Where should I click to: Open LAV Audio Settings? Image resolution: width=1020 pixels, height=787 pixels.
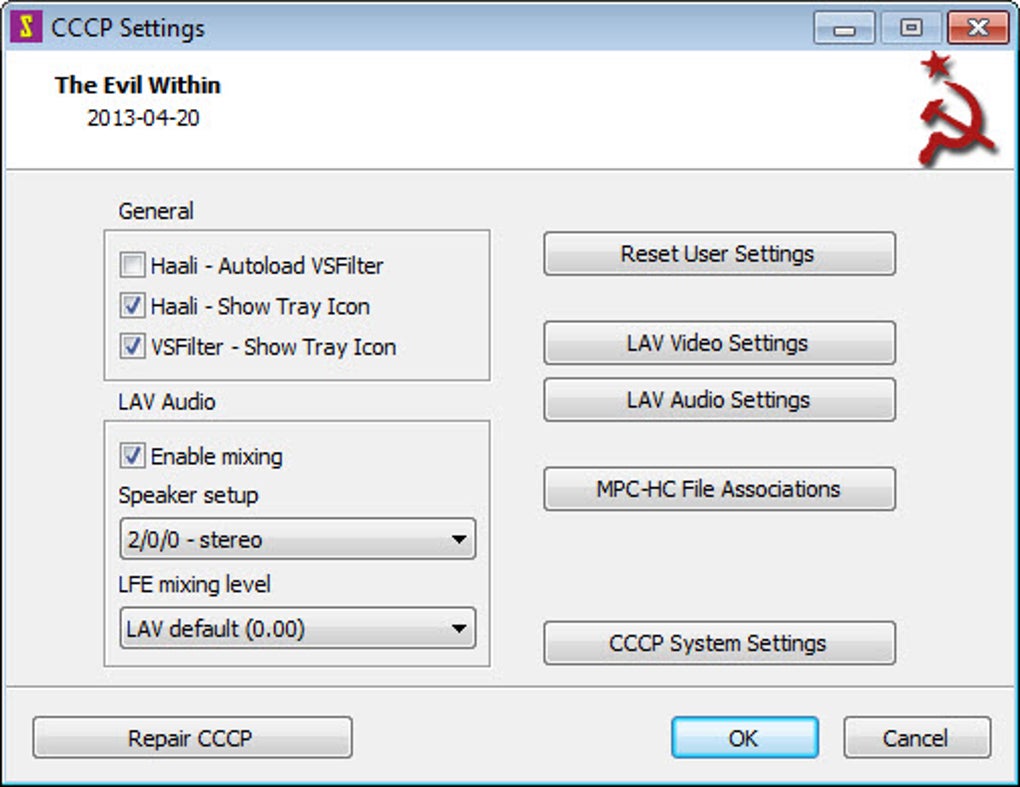719,400
